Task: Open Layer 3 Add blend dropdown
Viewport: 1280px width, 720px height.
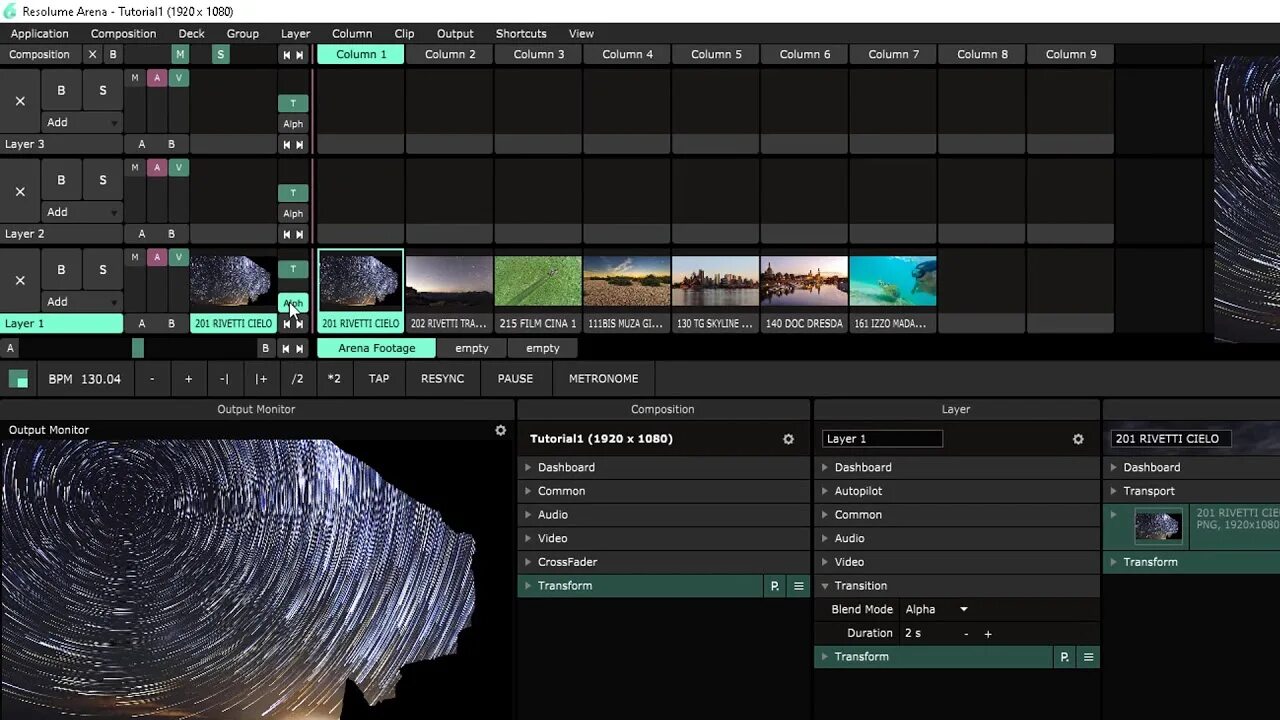Action: (82, 122)
